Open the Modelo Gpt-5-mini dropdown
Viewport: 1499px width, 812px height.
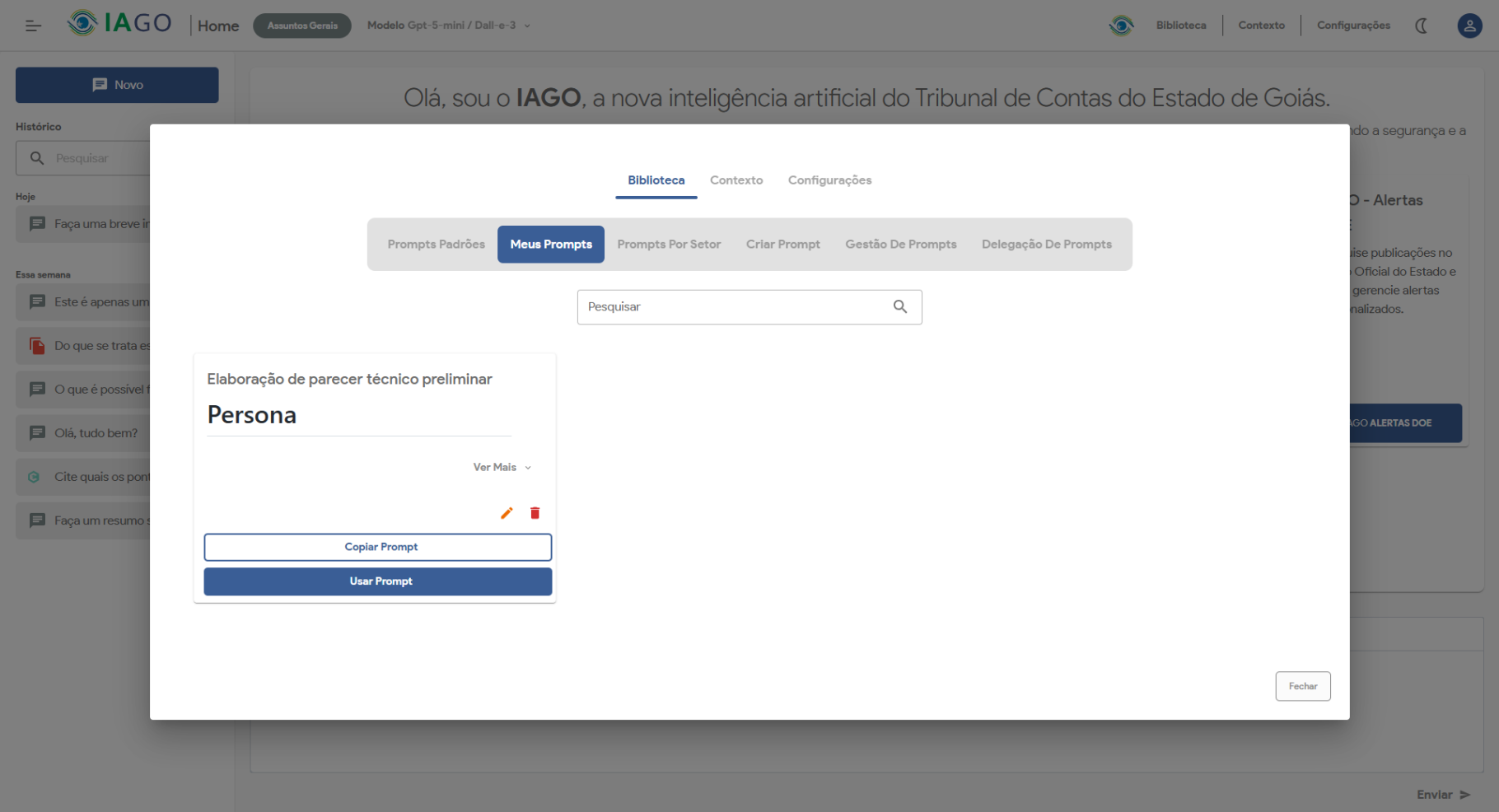(x=448, y=26)
